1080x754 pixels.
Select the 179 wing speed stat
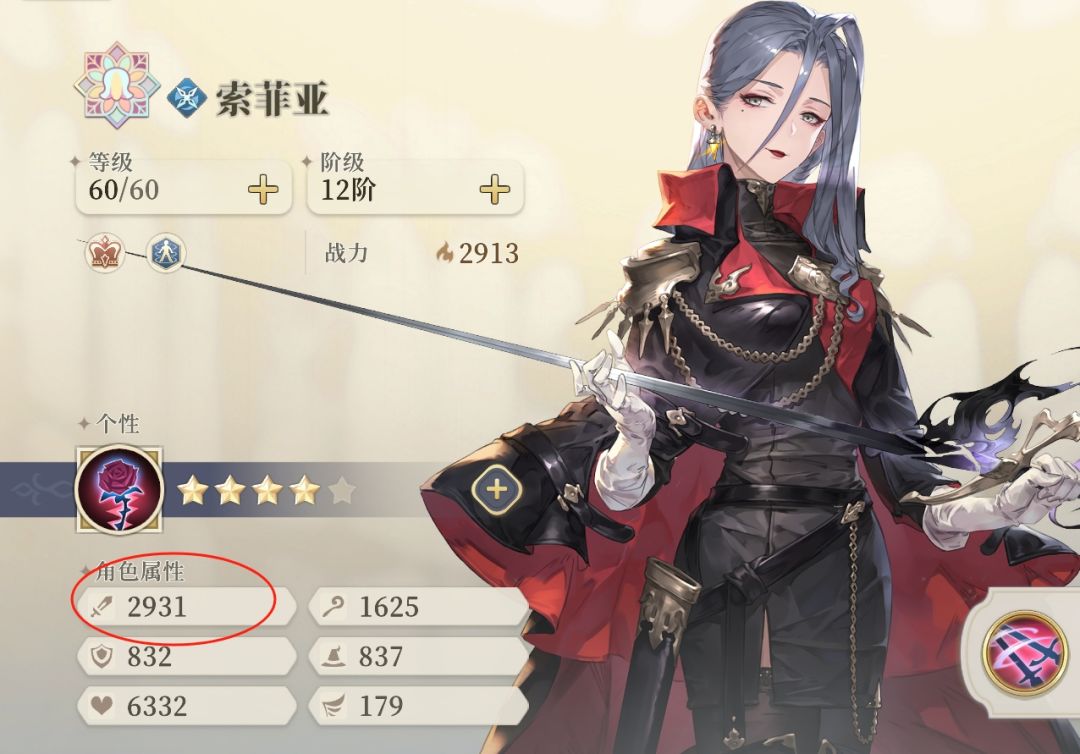tap(419, 706)
